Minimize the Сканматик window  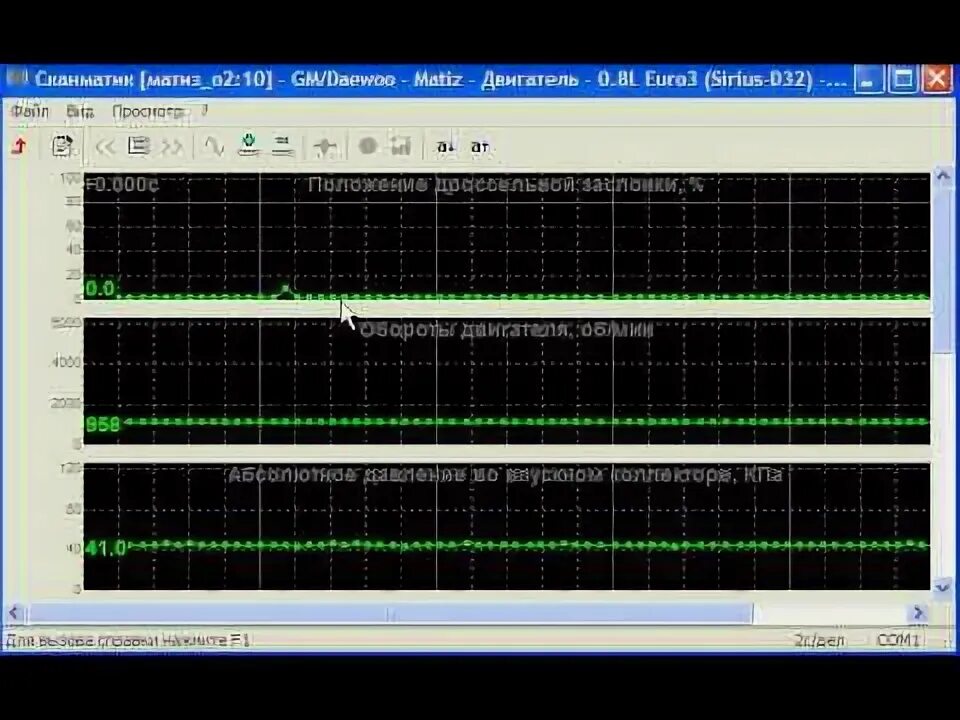[869, 80]
